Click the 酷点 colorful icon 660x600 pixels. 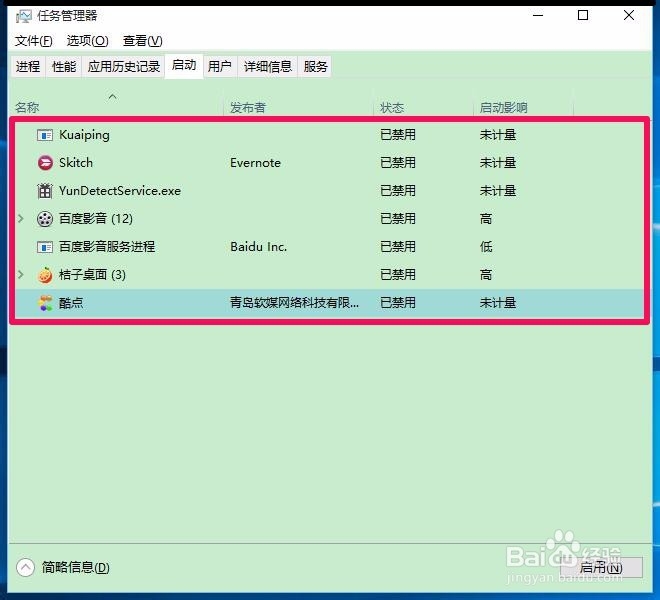[x=45, y=303]
